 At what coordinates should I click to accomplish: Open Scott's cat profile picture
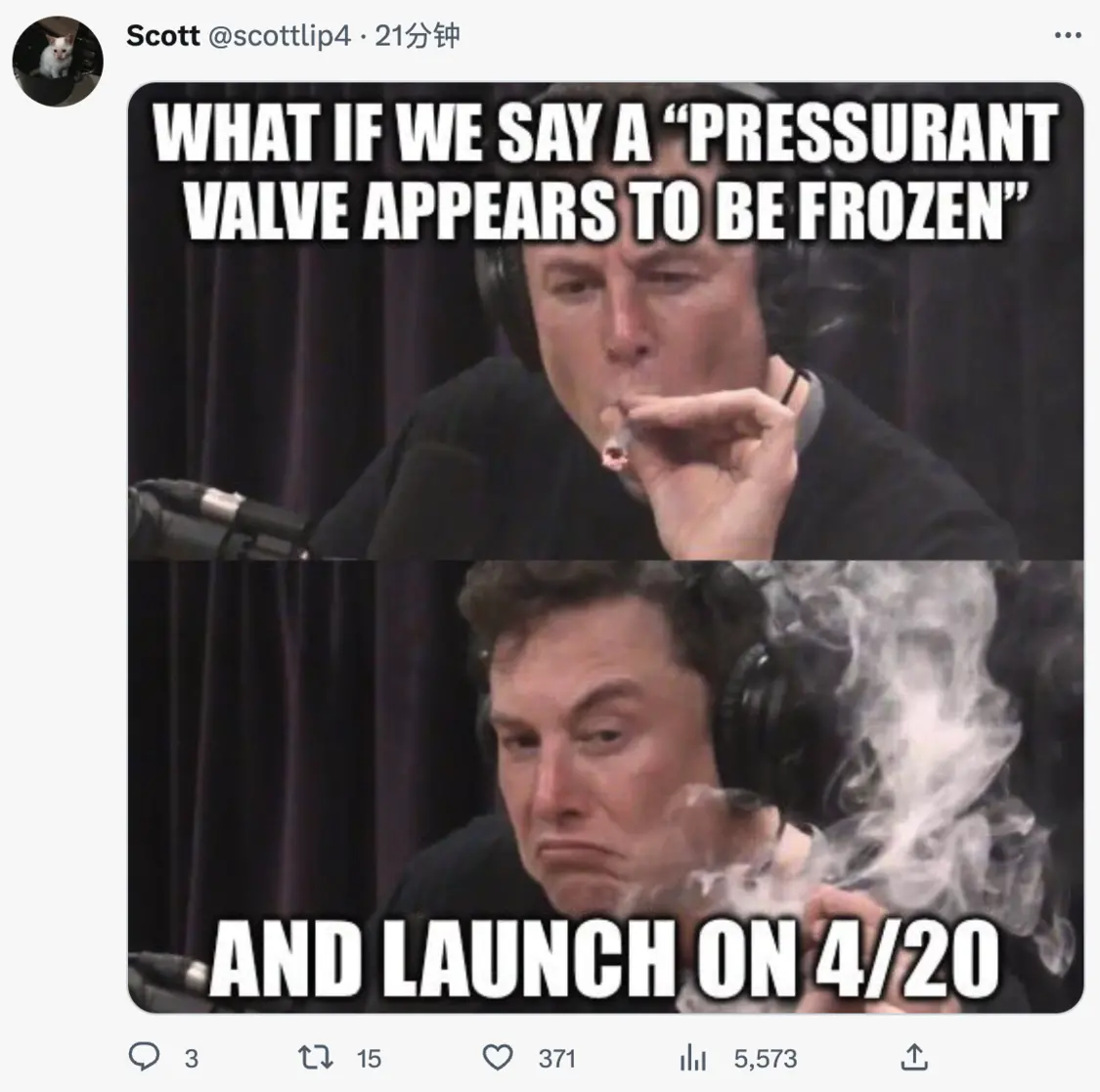point(59,61)
